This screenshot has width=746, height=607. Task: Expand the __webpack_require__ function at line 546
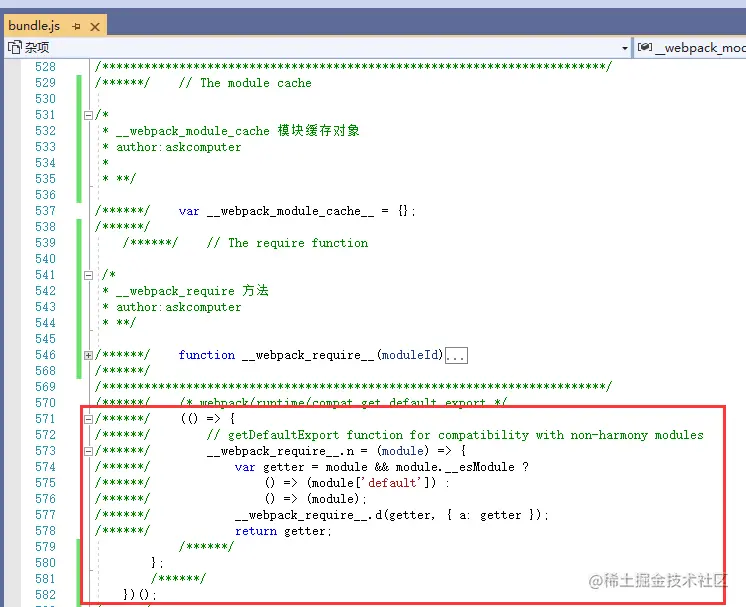(x=88, y=355)
